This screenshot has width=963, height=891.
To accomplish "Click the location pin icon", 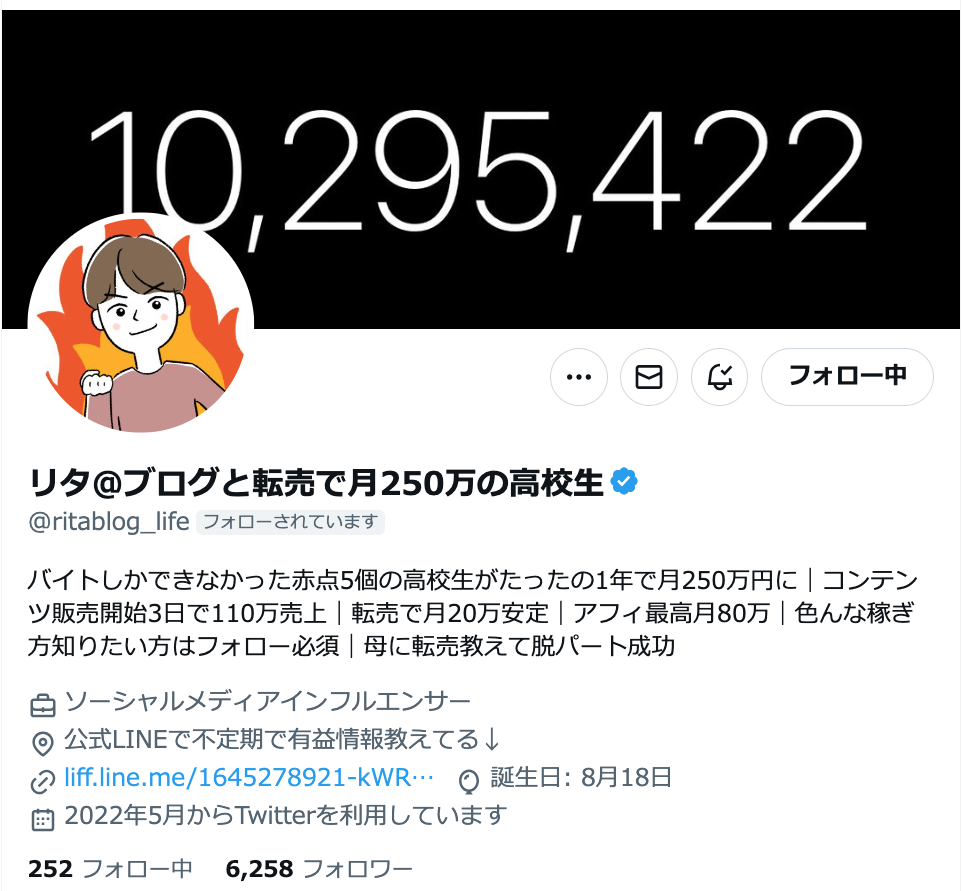I will 43,743.
